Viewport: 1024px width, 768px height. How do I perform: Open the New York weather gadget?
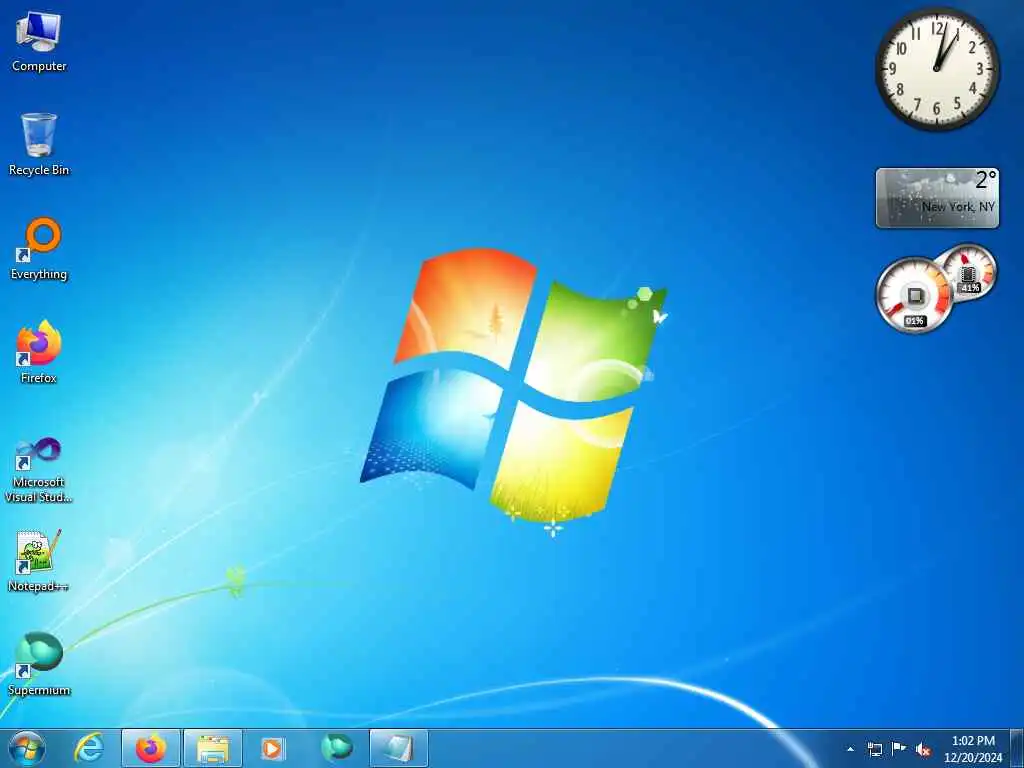[937, 198]
